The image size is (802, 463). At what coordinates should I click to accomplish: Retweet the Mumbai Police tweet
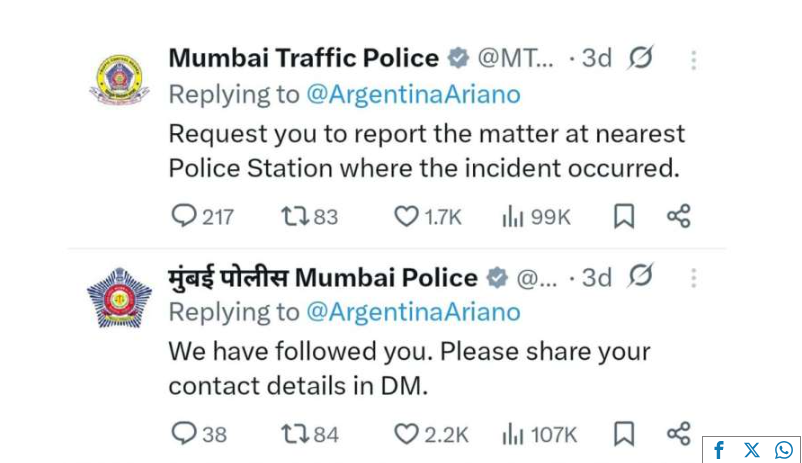pos(294,434)
